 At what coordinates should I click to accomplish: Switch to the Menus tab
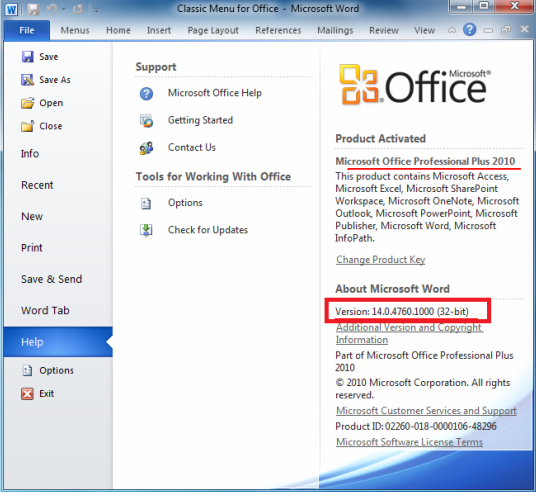(x=75, y=30)
